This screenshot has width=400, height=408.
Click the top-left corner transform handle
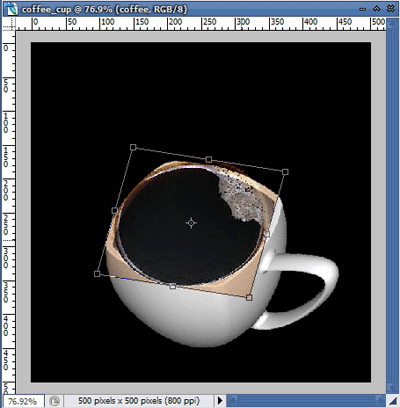(x=133, y=147)
